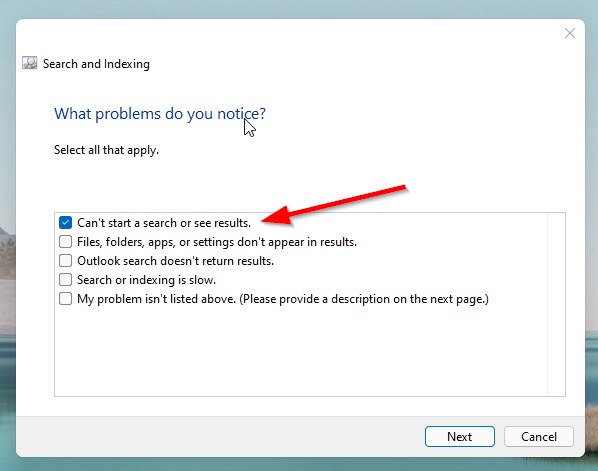
Task: Select the "My problem isn't listed above" checkbox
Action: coord(66,299)
